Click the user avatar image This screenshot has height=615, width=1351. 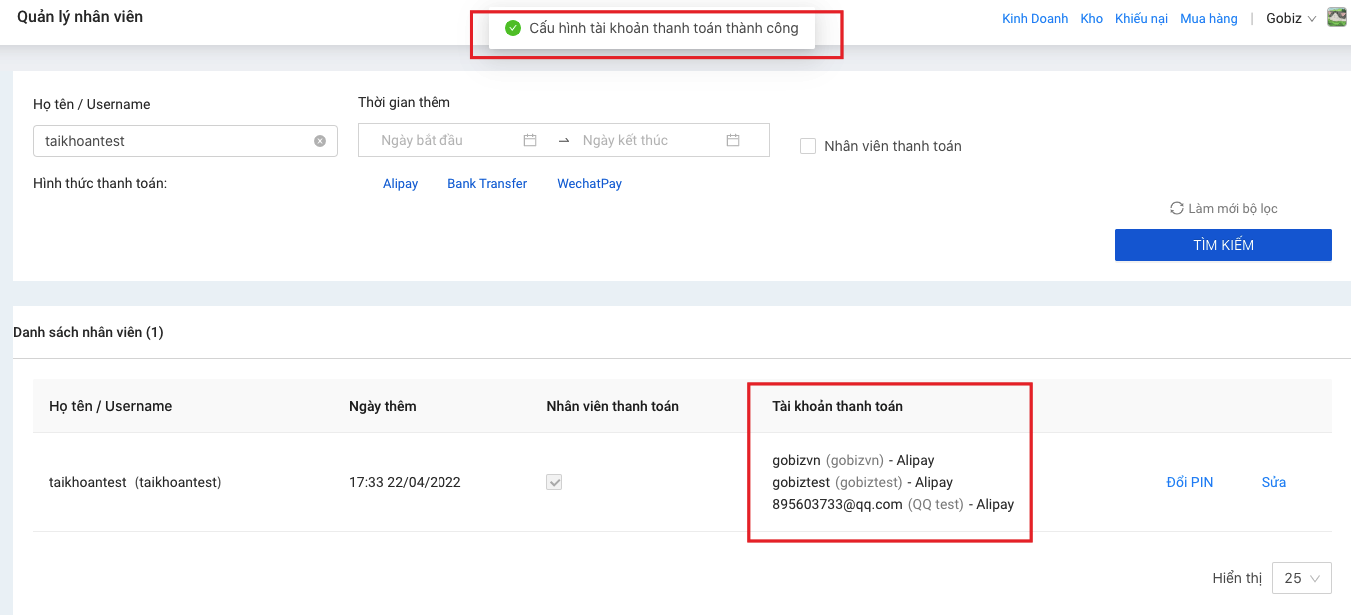click(1336, 17)
